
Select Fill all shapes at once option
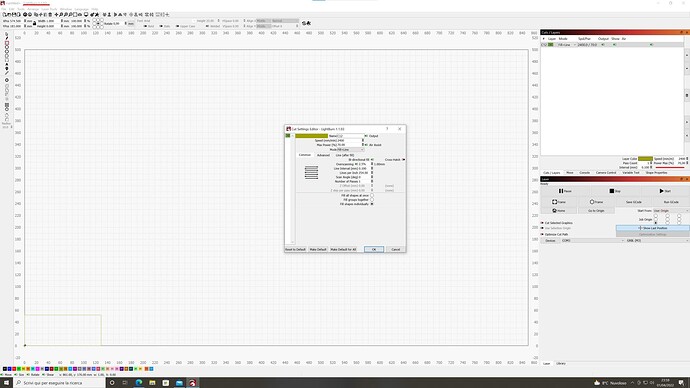pos(372,195)
